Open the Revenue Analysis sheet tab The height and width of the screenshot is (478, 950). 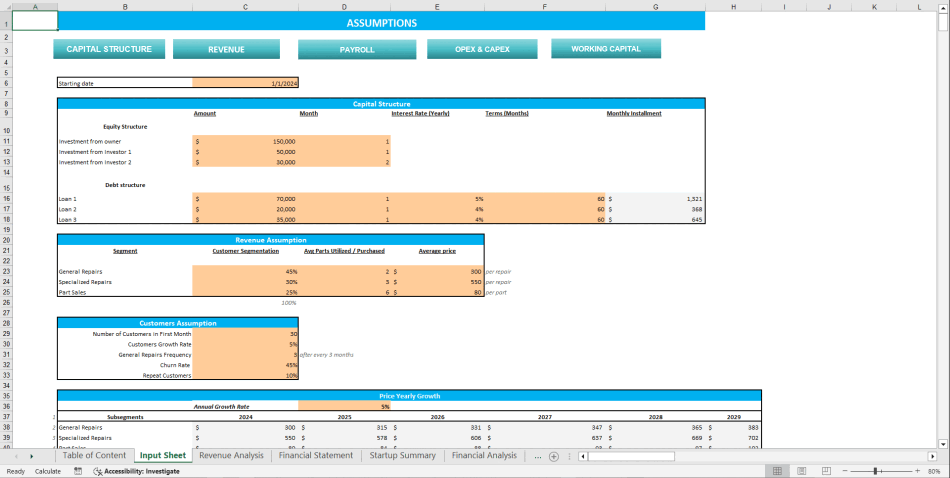pyautogui.click(x=231, y=456)
